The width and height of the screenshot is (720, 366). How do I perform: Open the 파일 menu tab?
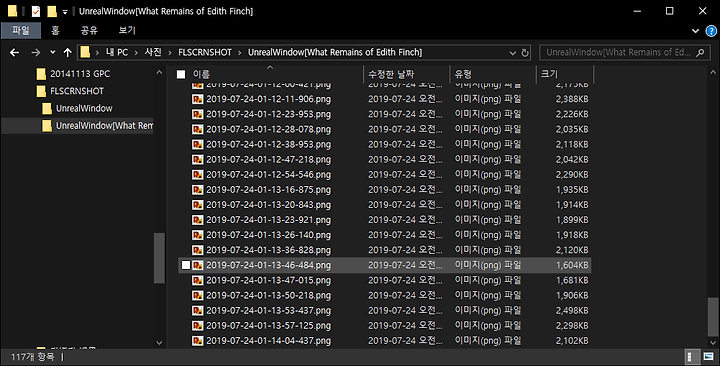[21, 30]
